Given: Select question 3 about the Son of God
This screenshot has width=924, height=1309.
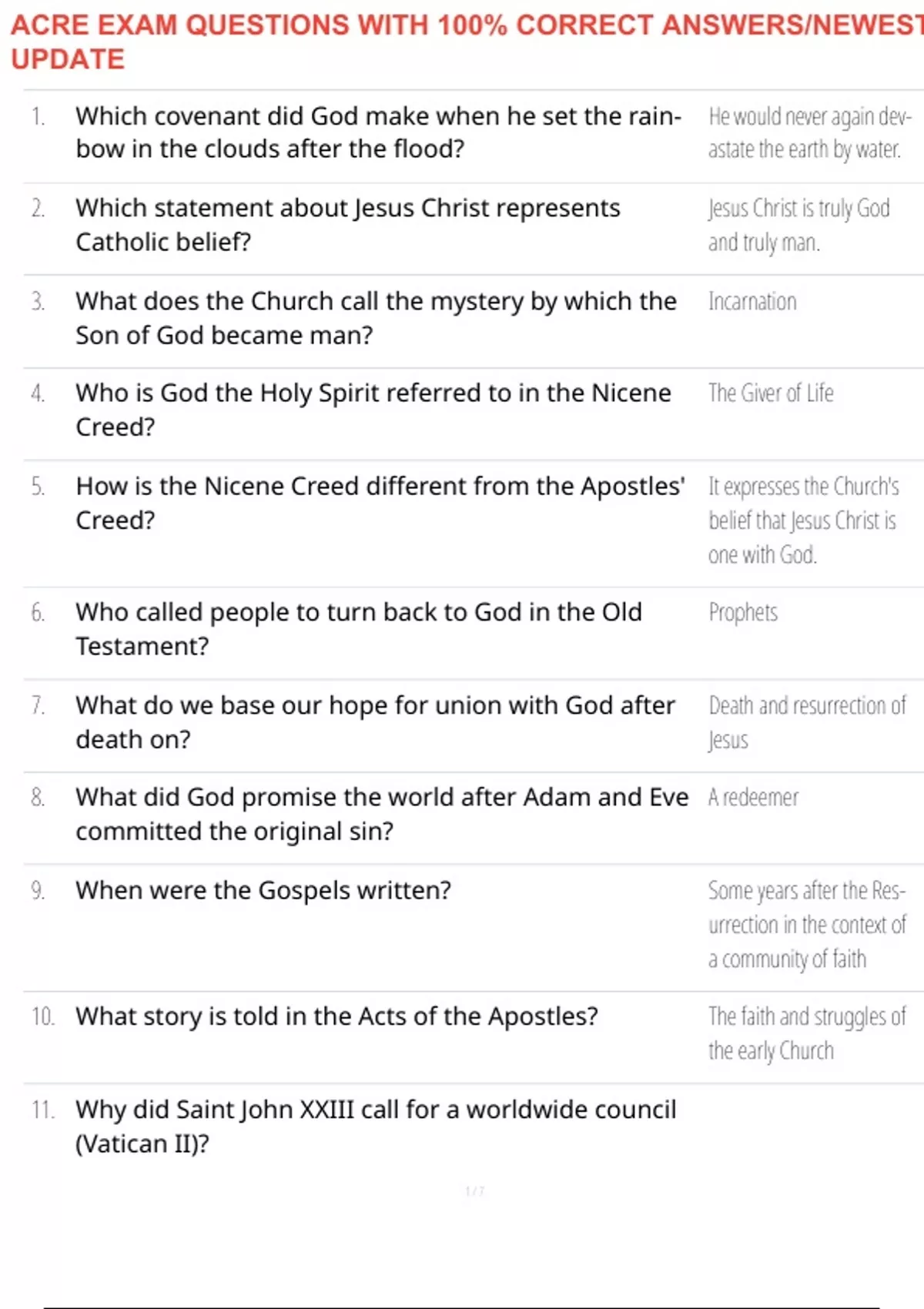Looking at the screenshot, I should (376, 318).
